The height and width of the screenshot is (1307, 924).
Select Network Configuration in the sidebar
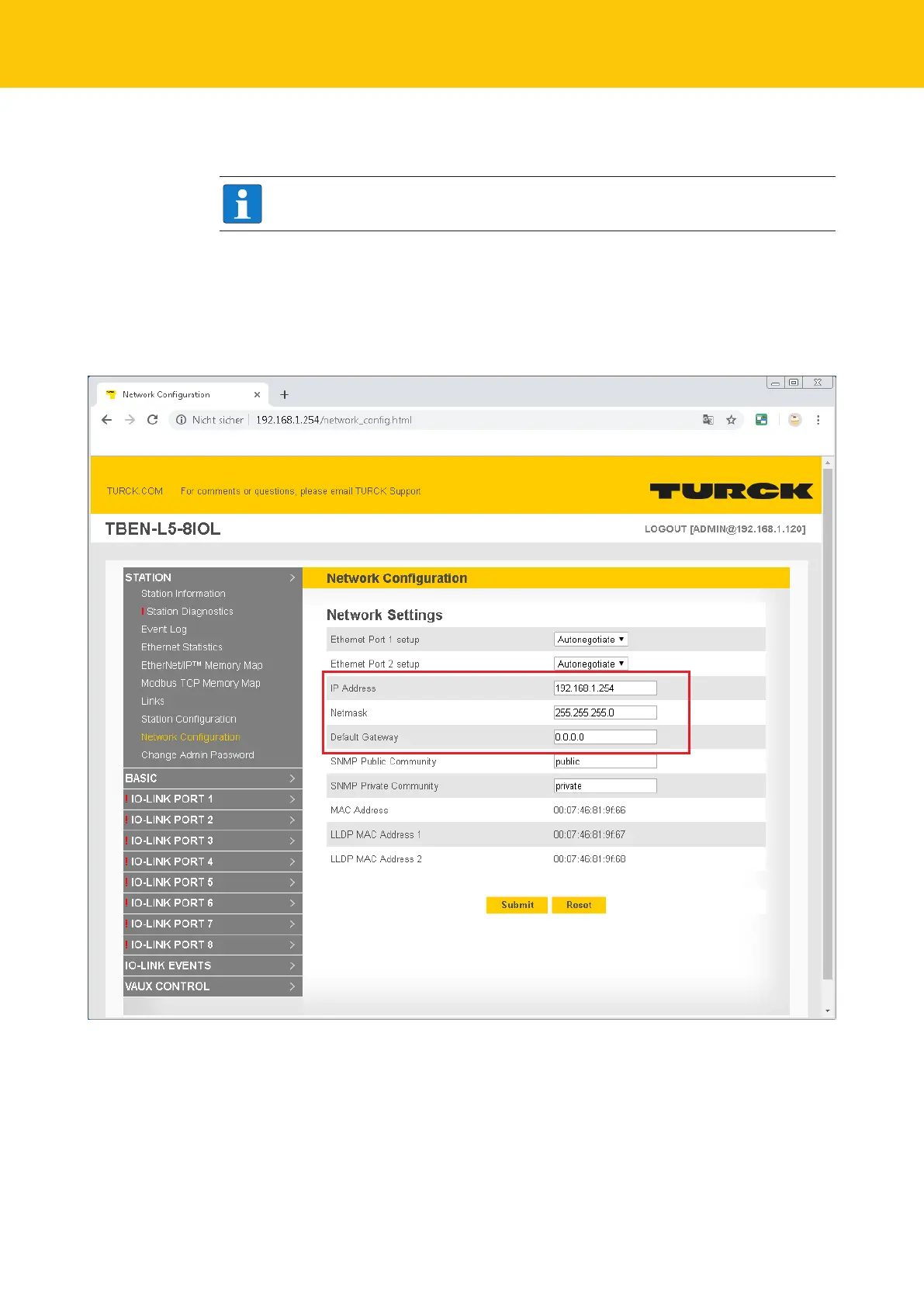[191, 737]
